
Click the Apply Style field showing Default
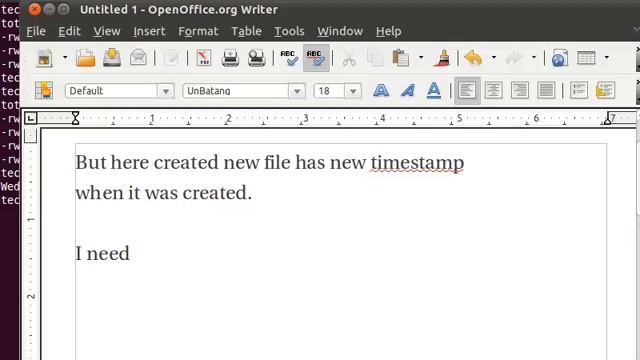[x=111, y=91]
